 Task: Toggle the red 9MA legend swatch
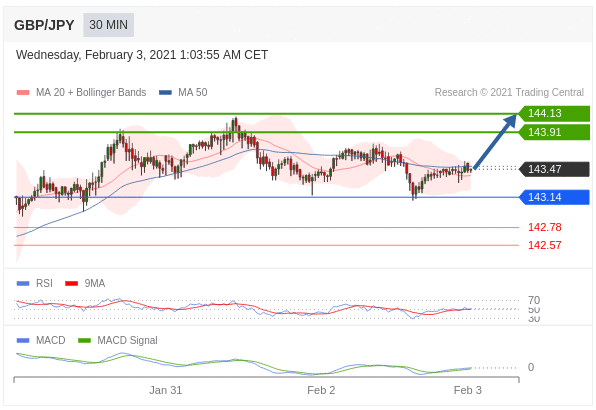tap(71, 283)
